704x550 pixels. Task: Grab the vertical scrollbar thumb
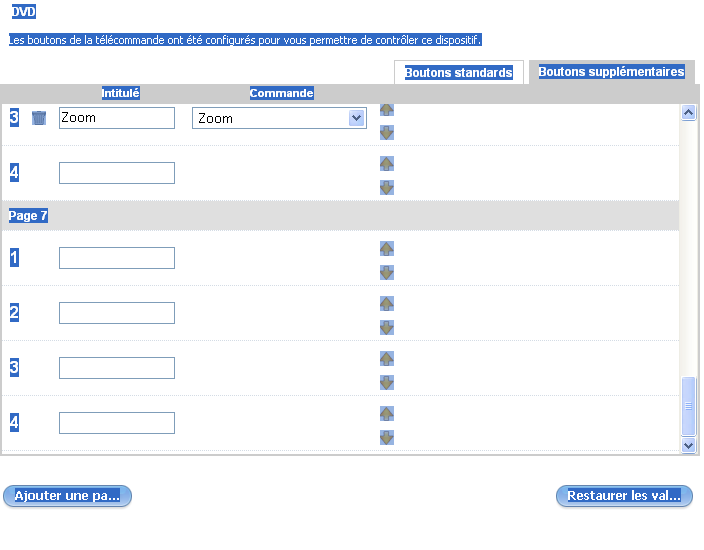[x=688, y=407]
